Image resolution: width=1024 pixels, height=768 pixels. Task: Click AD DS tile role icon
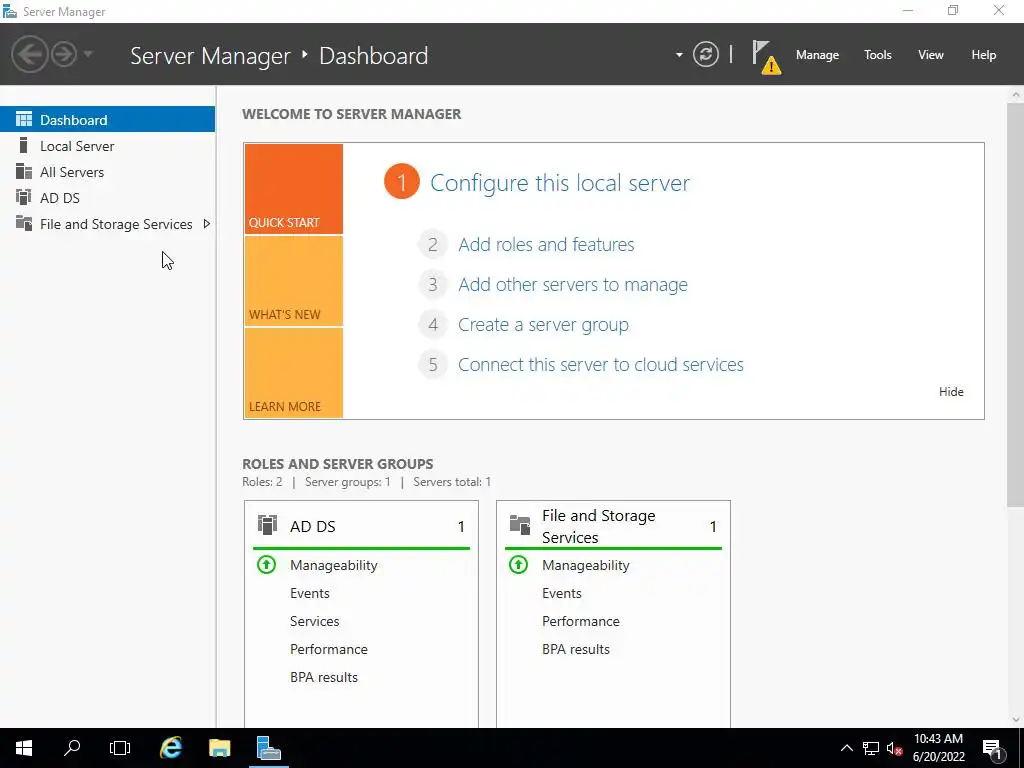click(x=267, y=525)
